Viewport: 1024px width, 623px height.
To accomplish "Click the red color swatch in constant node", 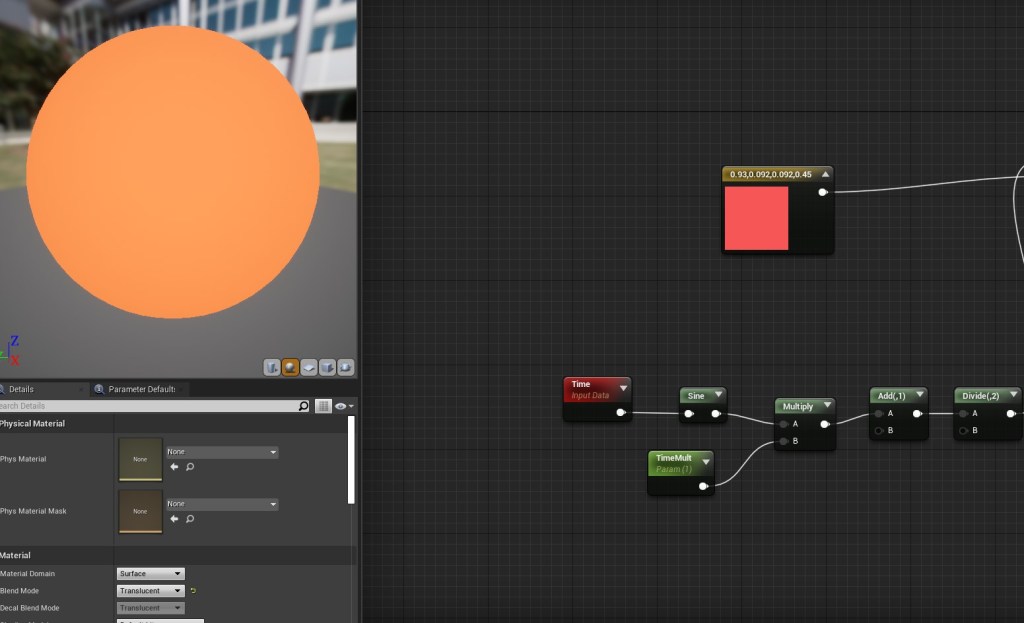I will coord(756,218).
